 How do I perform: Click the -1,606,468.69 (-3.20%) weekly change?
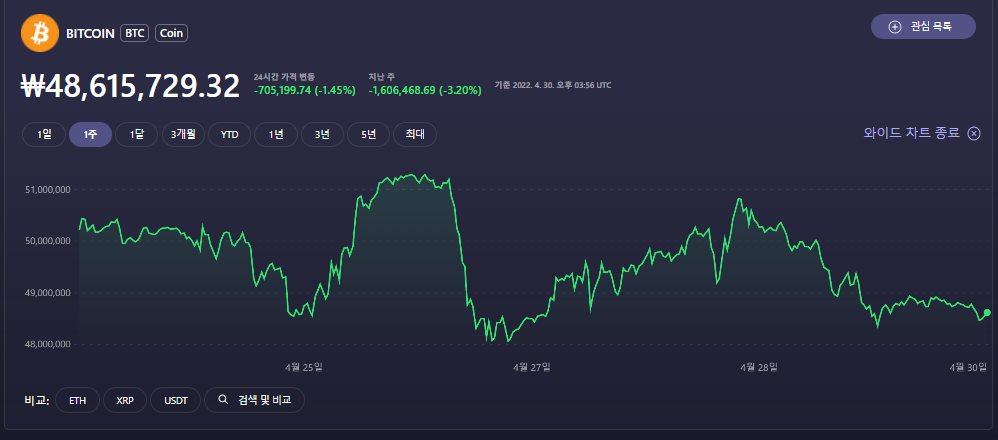425,90
